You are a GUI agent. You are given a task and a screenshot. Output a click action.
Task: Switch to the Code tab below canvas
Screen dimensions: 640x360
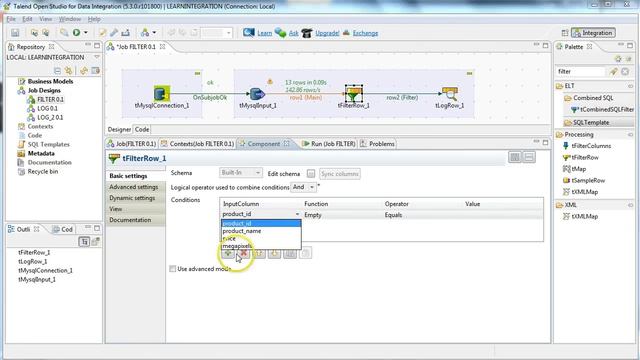[x=142, y=129]
